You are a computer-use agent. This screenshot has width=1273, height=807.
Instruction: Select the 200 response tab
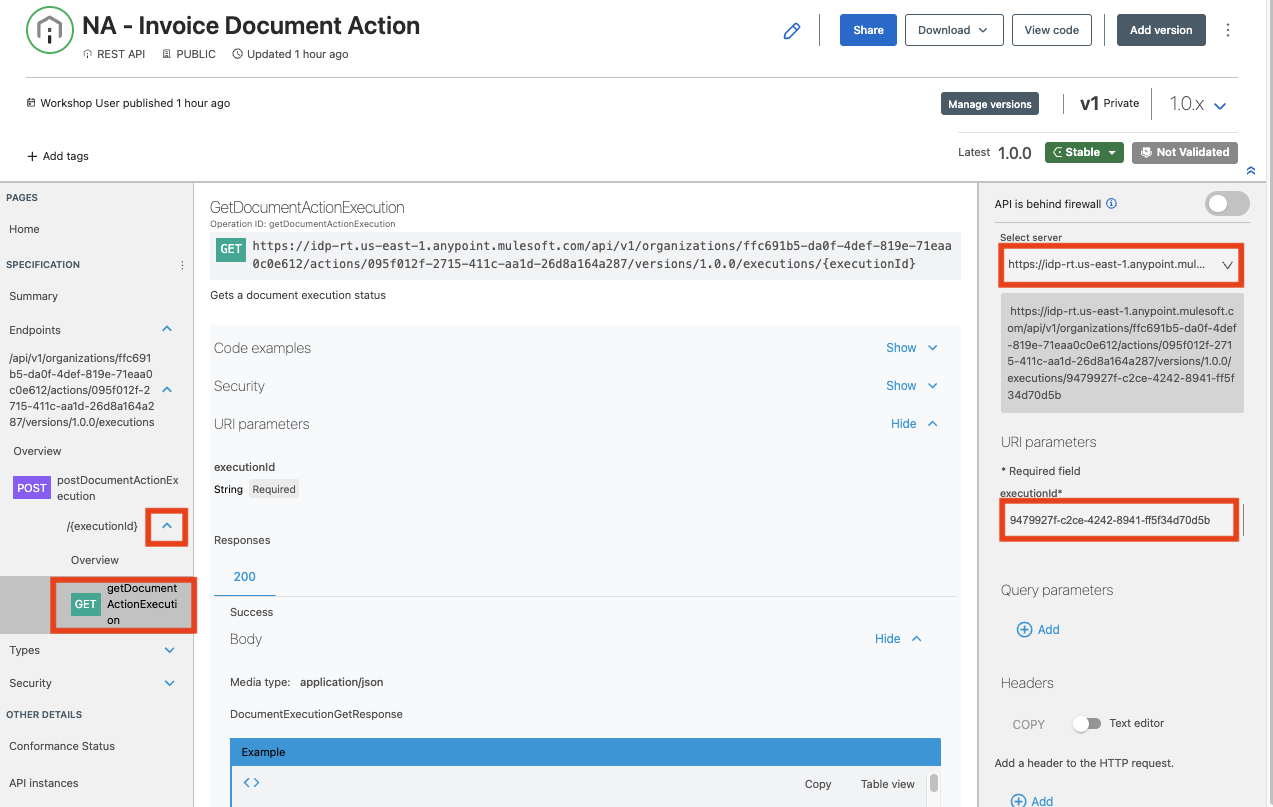point(245,577)
